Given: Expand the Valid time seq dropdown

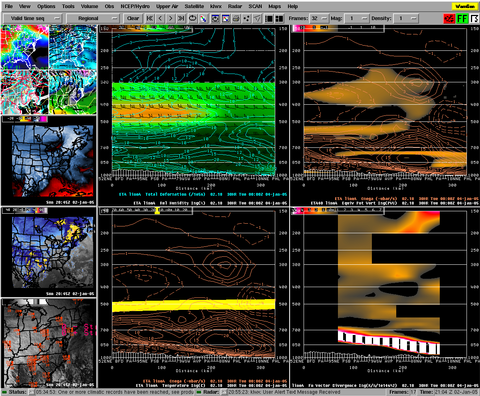Looking at the screenshot, I should tap(33, 18).
